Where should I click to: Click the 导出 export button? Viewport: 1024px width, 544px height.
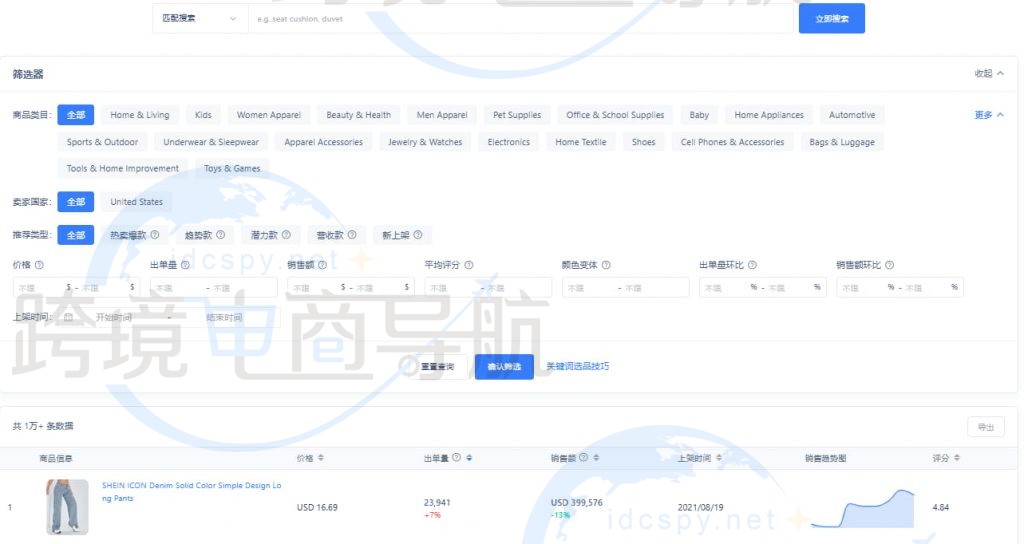(985, 427)
